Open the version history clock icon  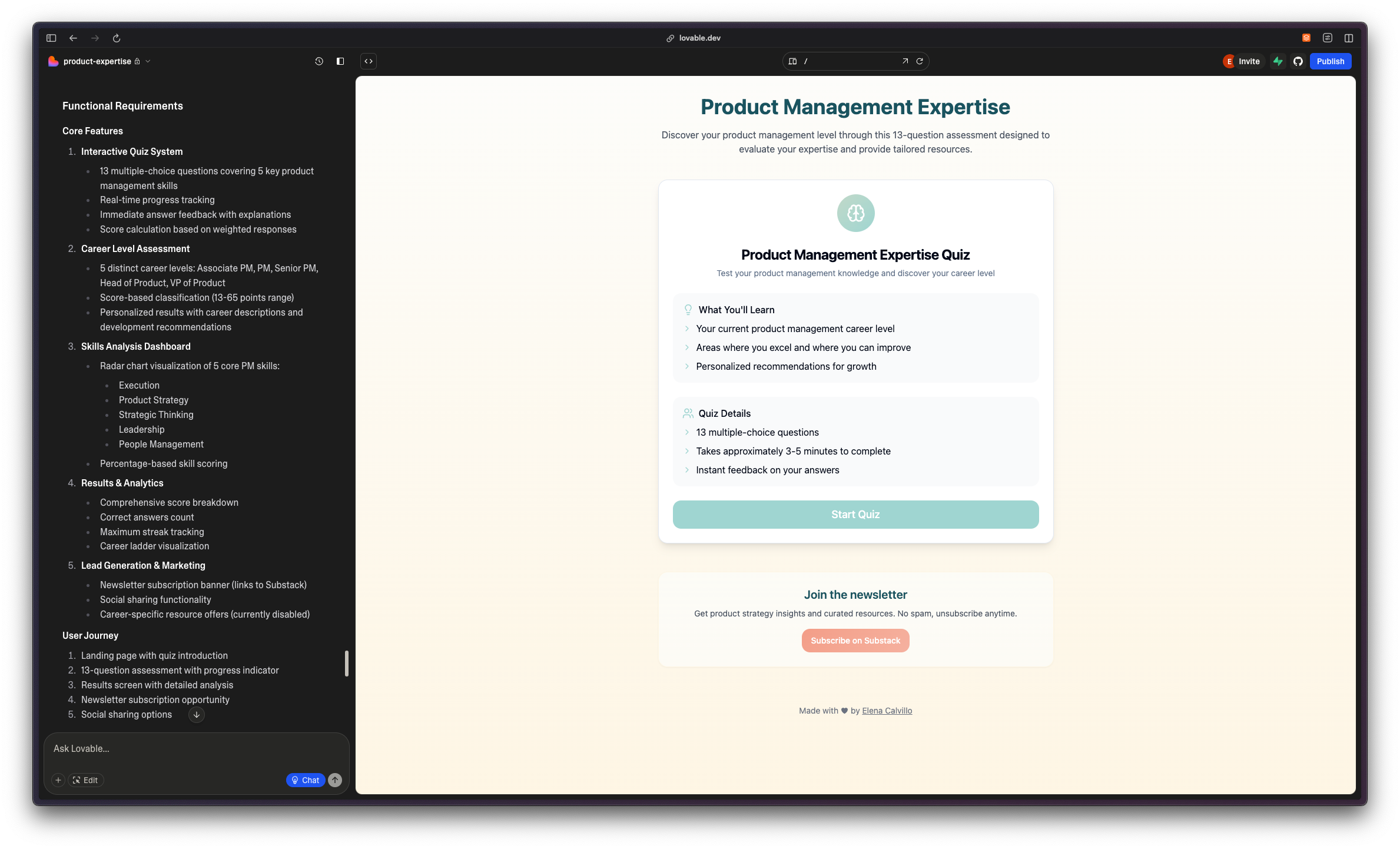319,61
